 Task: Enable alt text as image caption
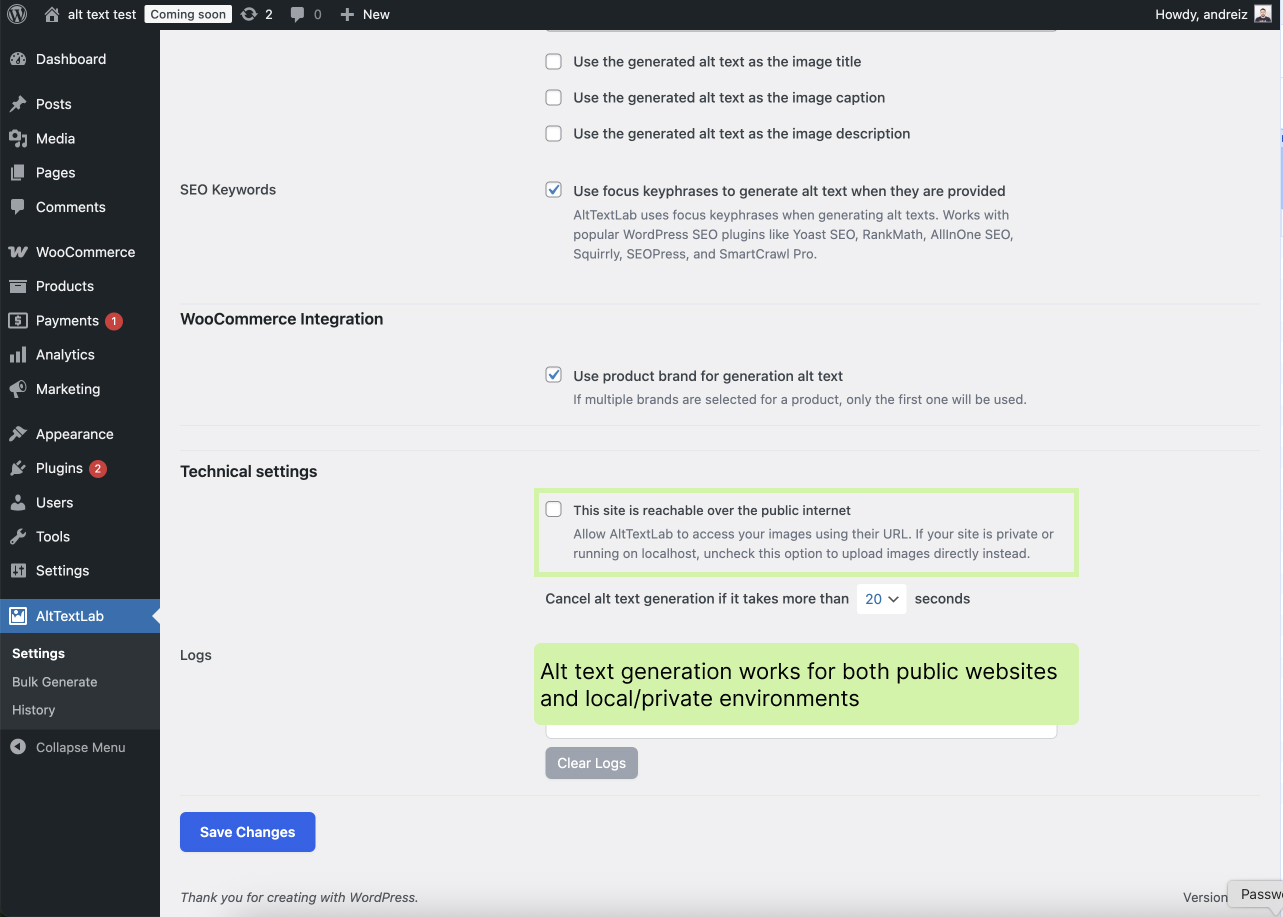(553, 97)
